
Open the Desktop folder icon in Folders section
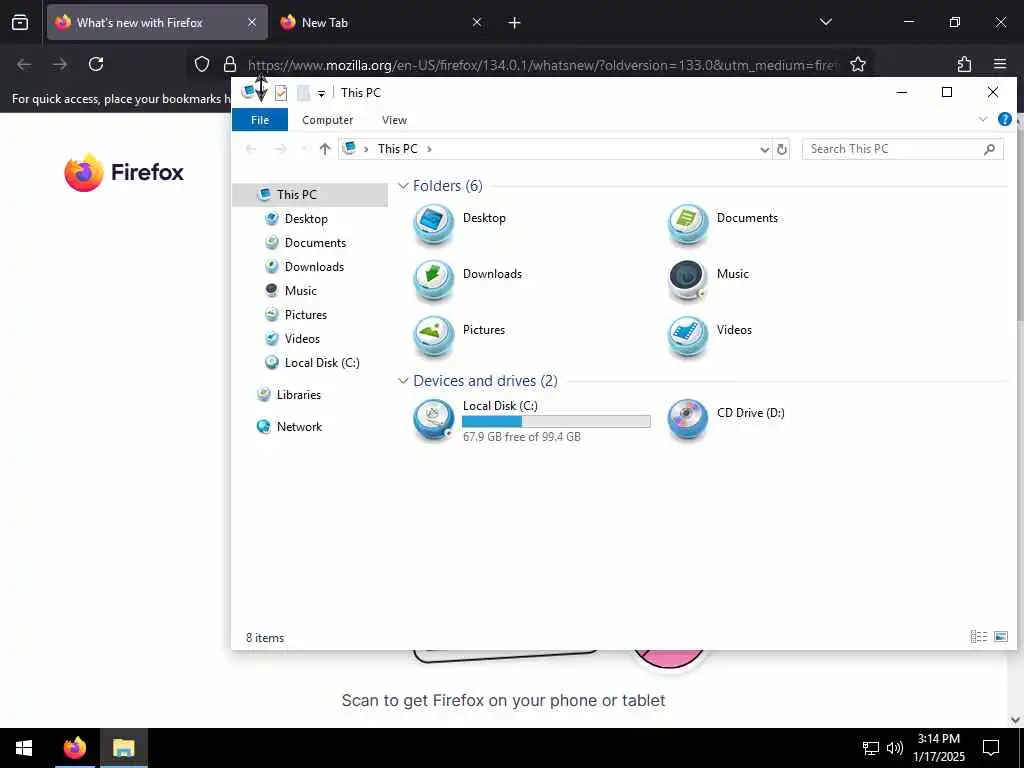pos(434,224)
